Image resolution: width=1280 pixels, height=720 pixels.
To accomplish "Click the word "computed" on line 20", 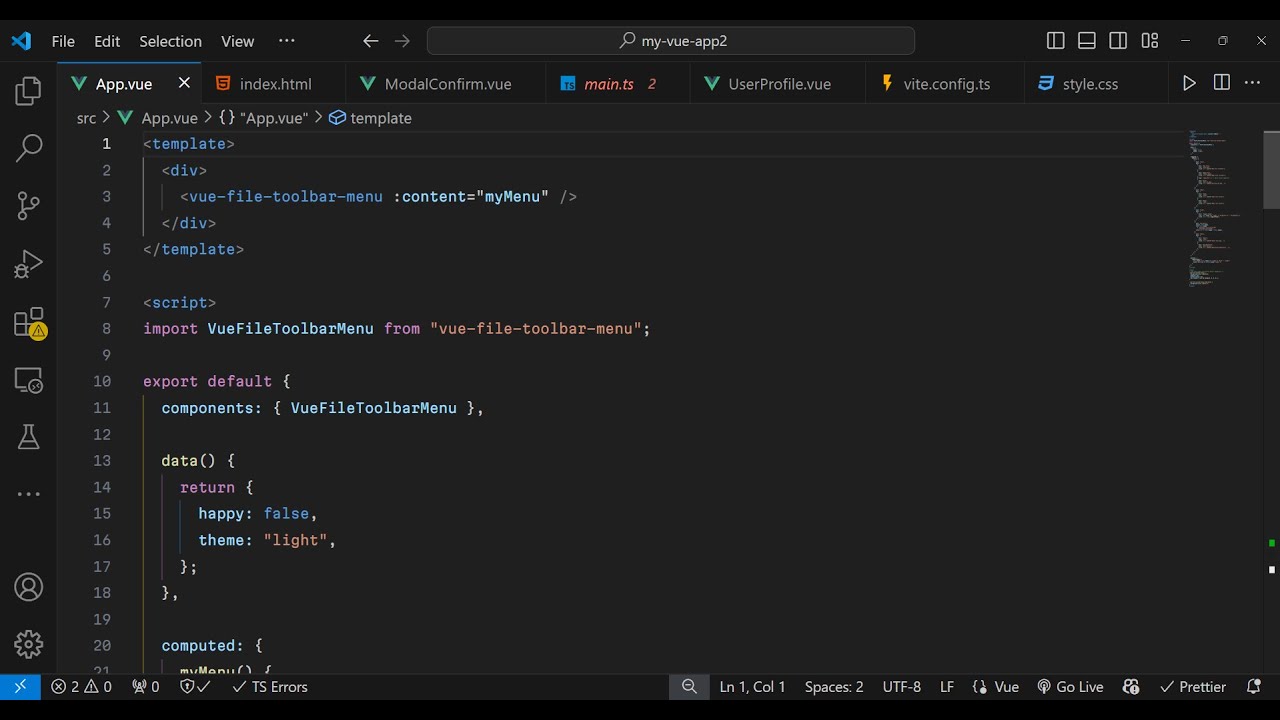I will tap(198, 646).
